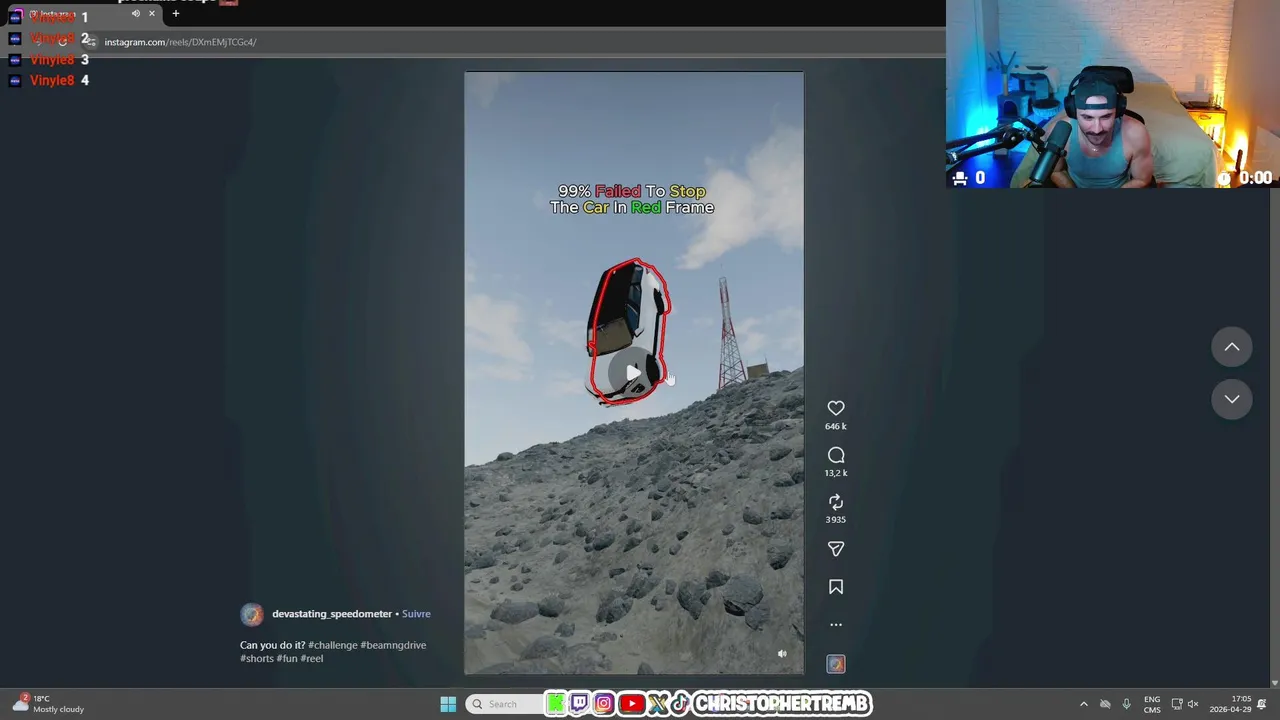Like the reel with the heart icon

[836, 408]
